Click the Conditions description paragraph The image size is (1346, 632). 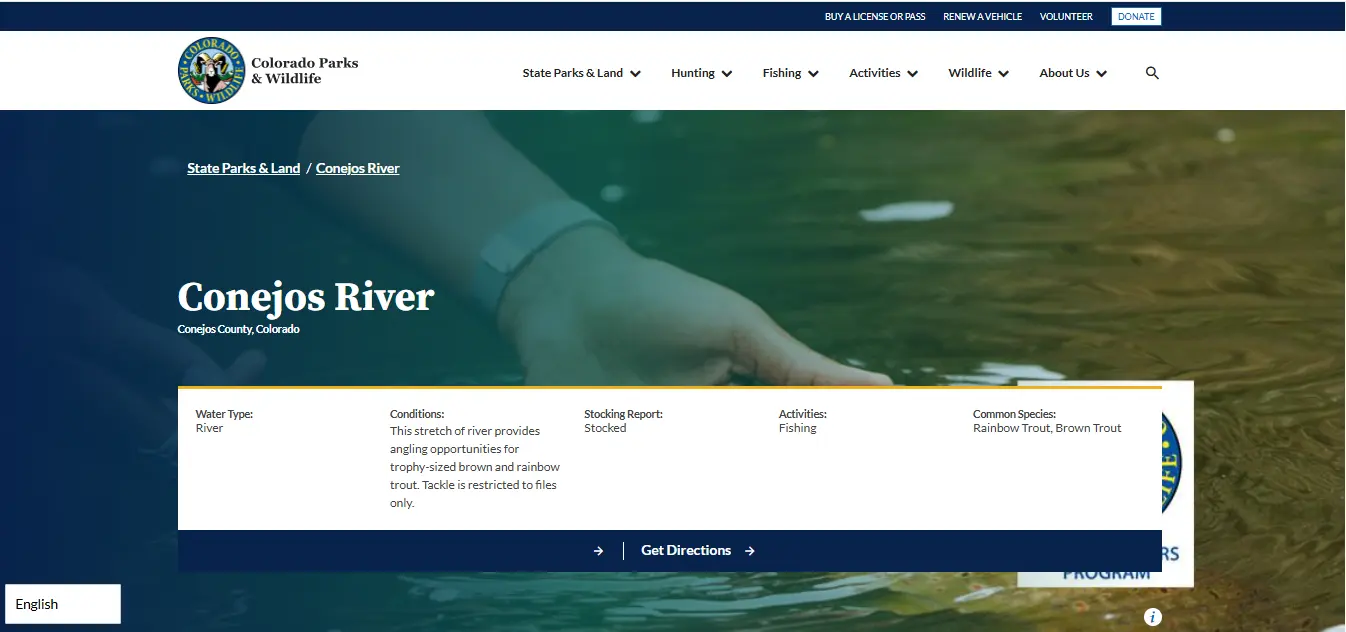475,467
